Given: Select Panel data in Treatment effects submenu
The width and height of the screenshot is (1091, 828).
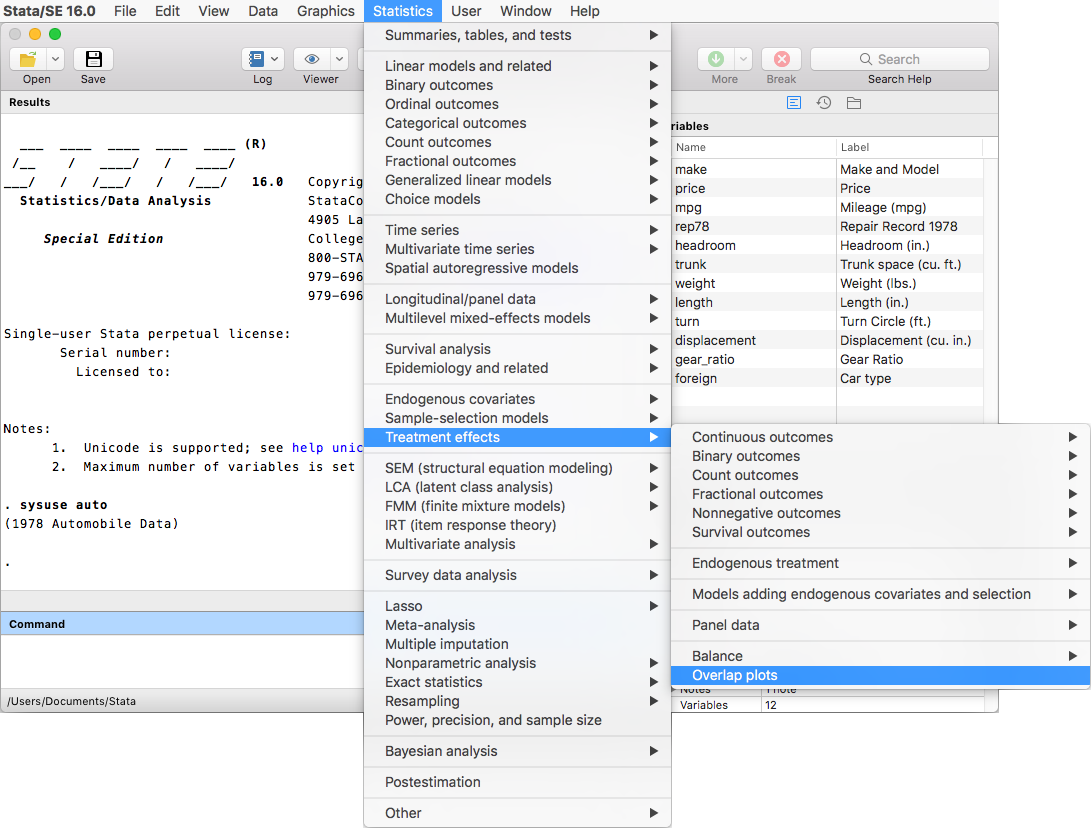Looking at the screenshot, I should point(880,625).
